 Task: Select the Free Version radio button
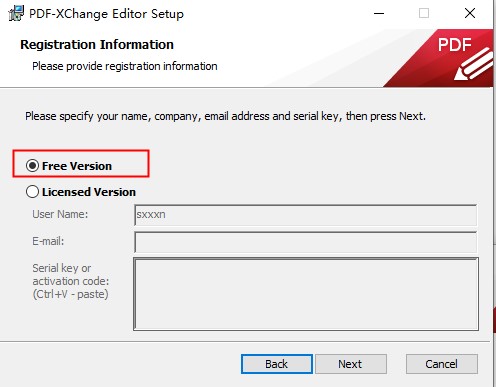32,166
